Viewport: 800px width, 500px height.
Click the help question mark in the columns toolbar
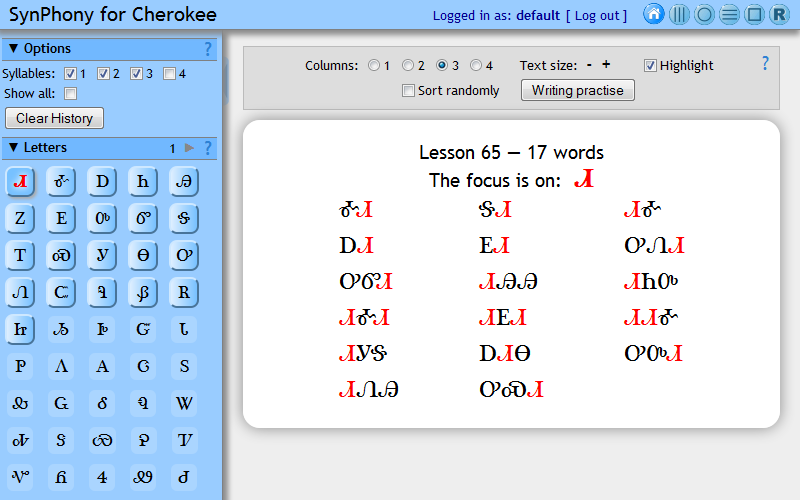(x=765, y=63)
